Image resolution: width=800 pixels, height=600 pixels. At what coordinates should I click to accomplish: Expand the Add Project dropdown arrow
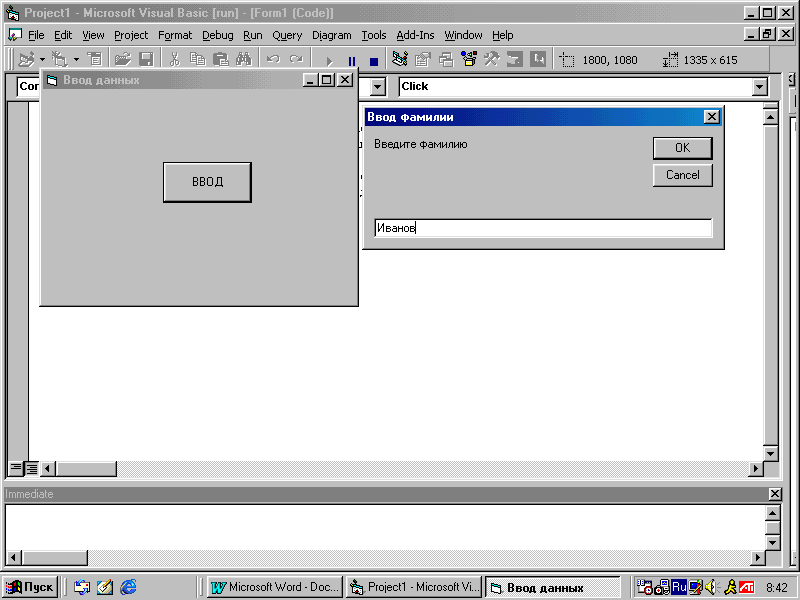(42, 59)
